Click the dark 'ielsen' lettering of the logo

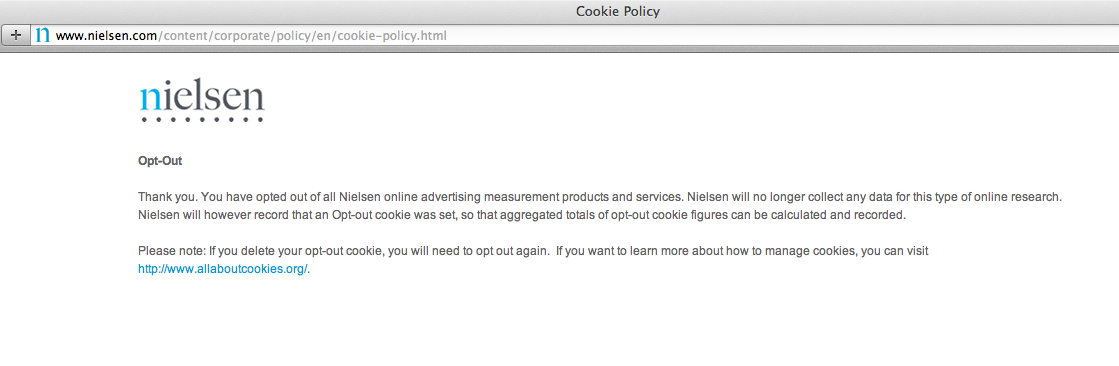coord(212,96)
